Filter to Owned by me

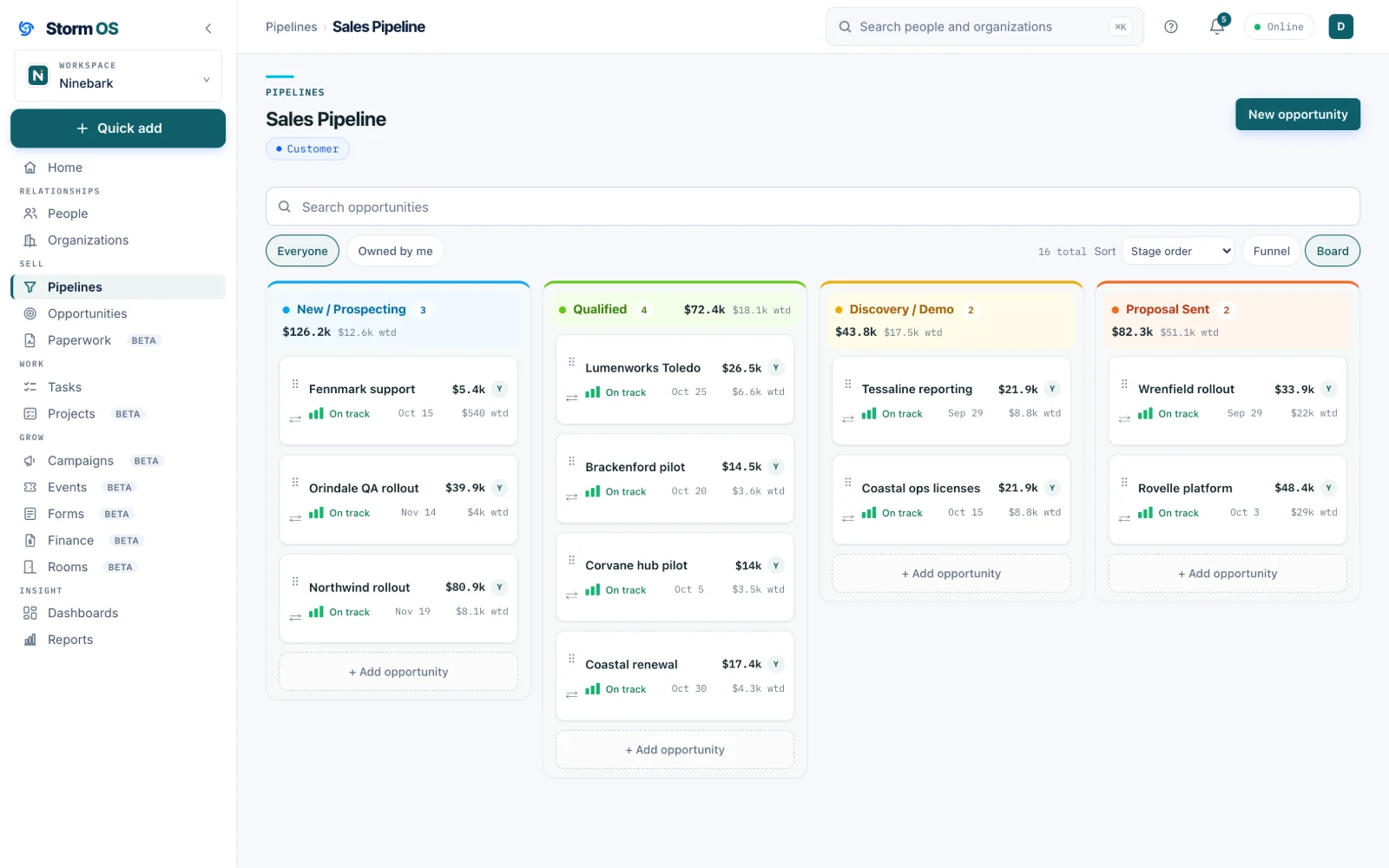tap(395, 251)
